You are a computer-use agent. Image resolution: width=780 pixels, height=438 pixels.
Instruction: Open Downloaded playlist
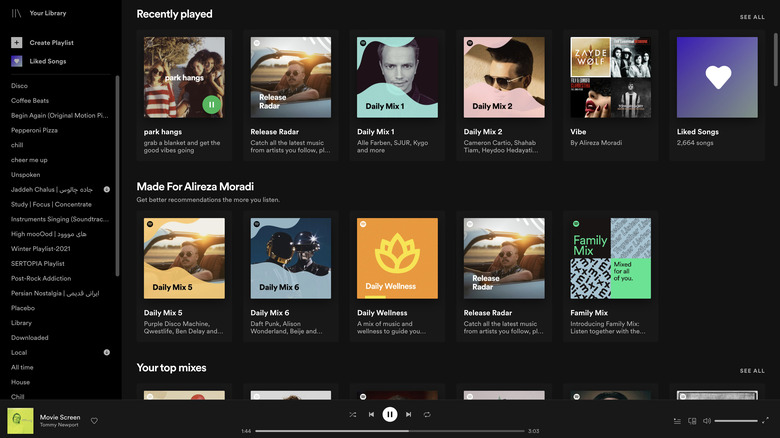[x=30, y=337]
